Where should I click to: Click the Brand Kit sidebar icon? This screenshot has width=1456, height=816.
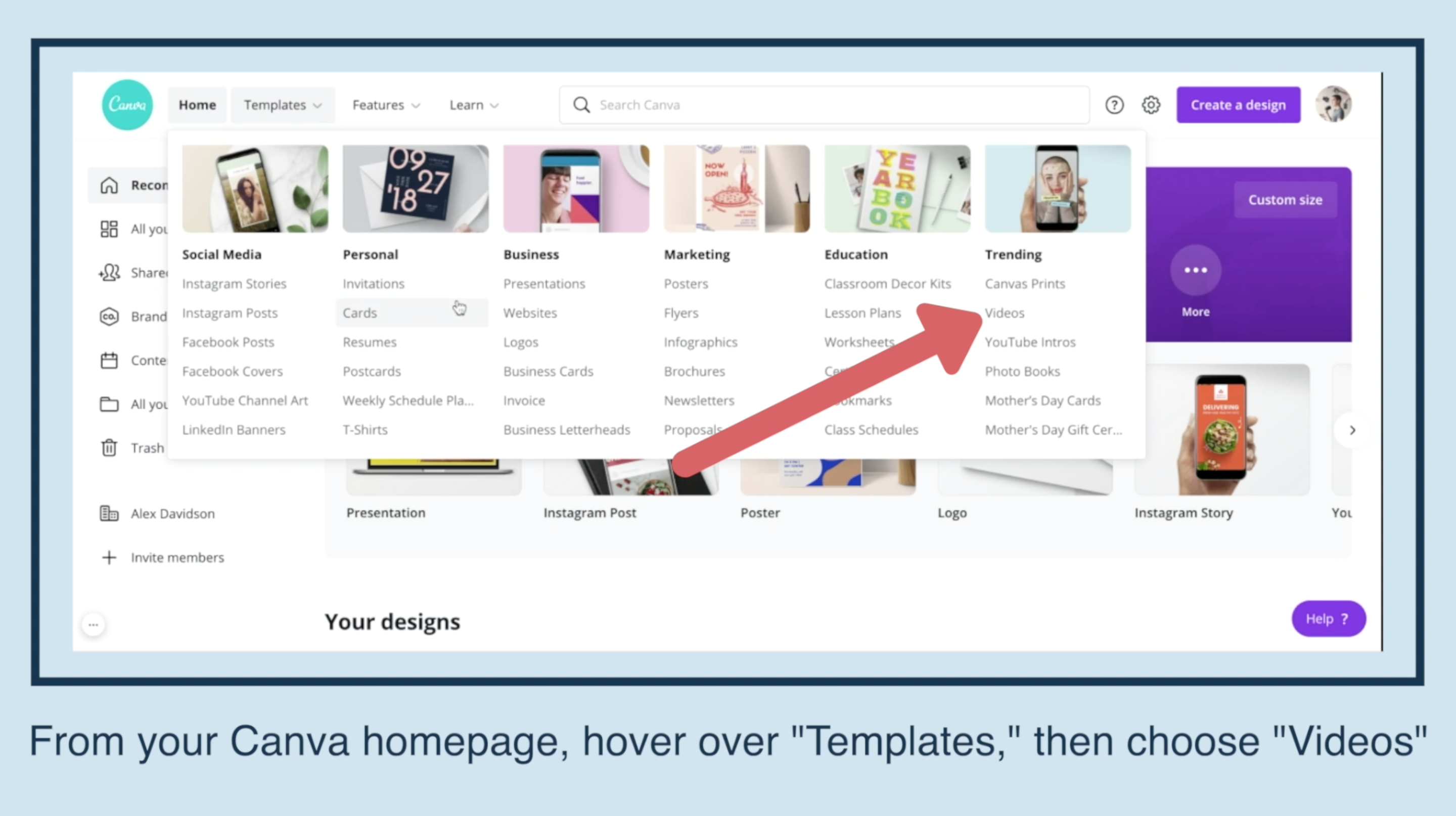(109, 316)
